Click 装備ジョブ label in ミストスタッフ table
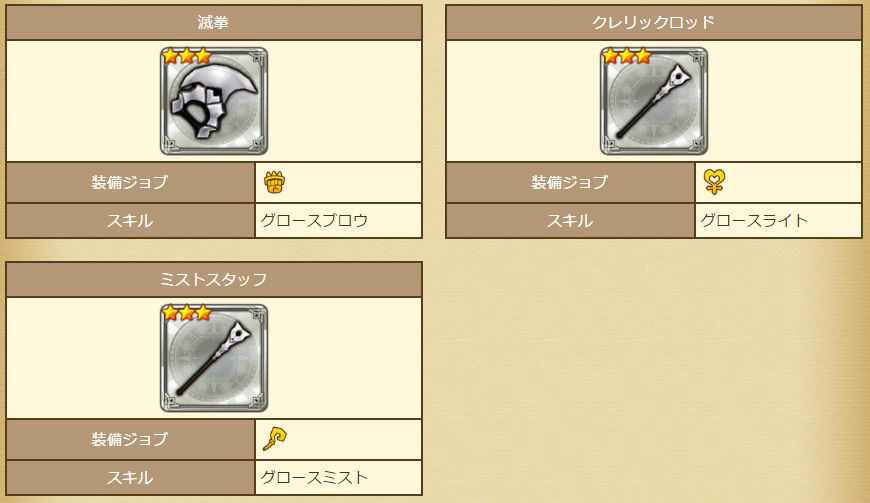 (130, 439)
